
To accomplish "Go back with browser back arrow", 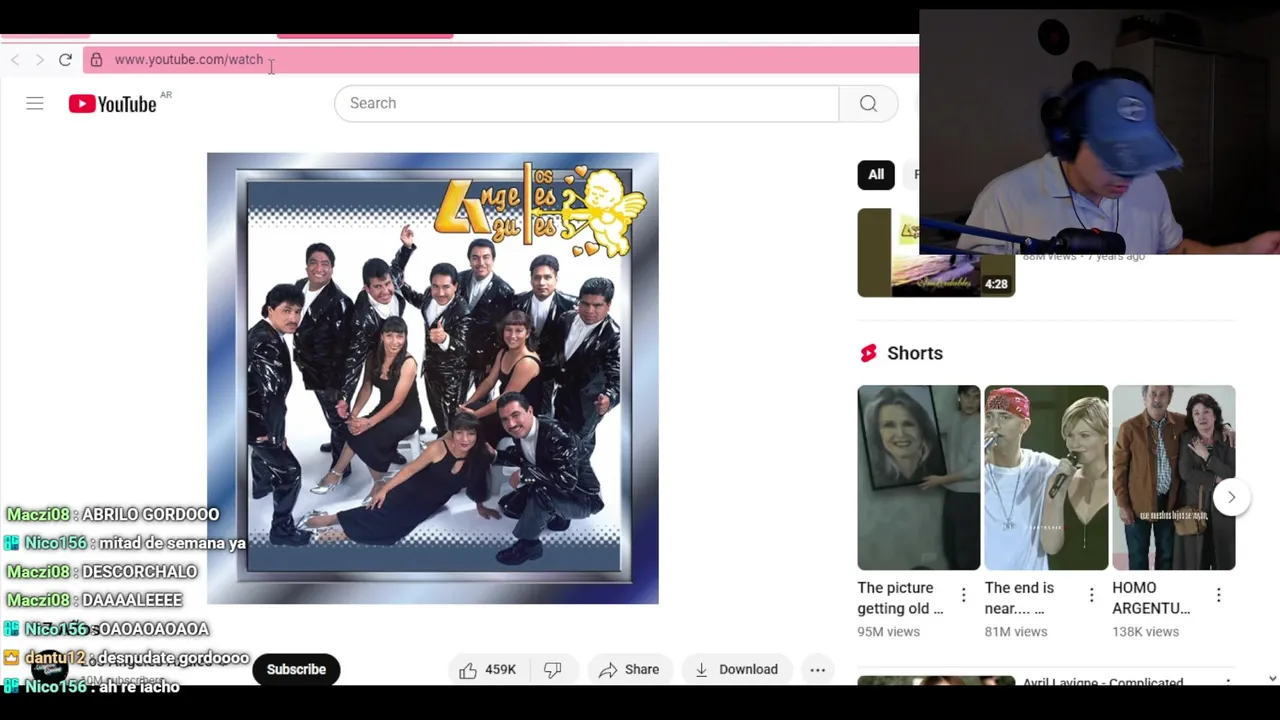I will pos(15,60).
